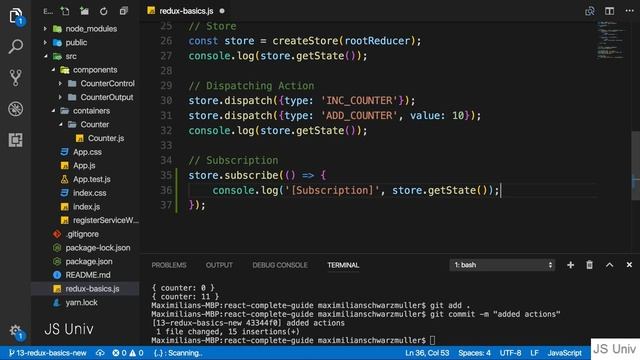Viewport: 640px width, 360px height.
Task: Switch to the PROBLEMS panel tab
Action: point(169,265)
